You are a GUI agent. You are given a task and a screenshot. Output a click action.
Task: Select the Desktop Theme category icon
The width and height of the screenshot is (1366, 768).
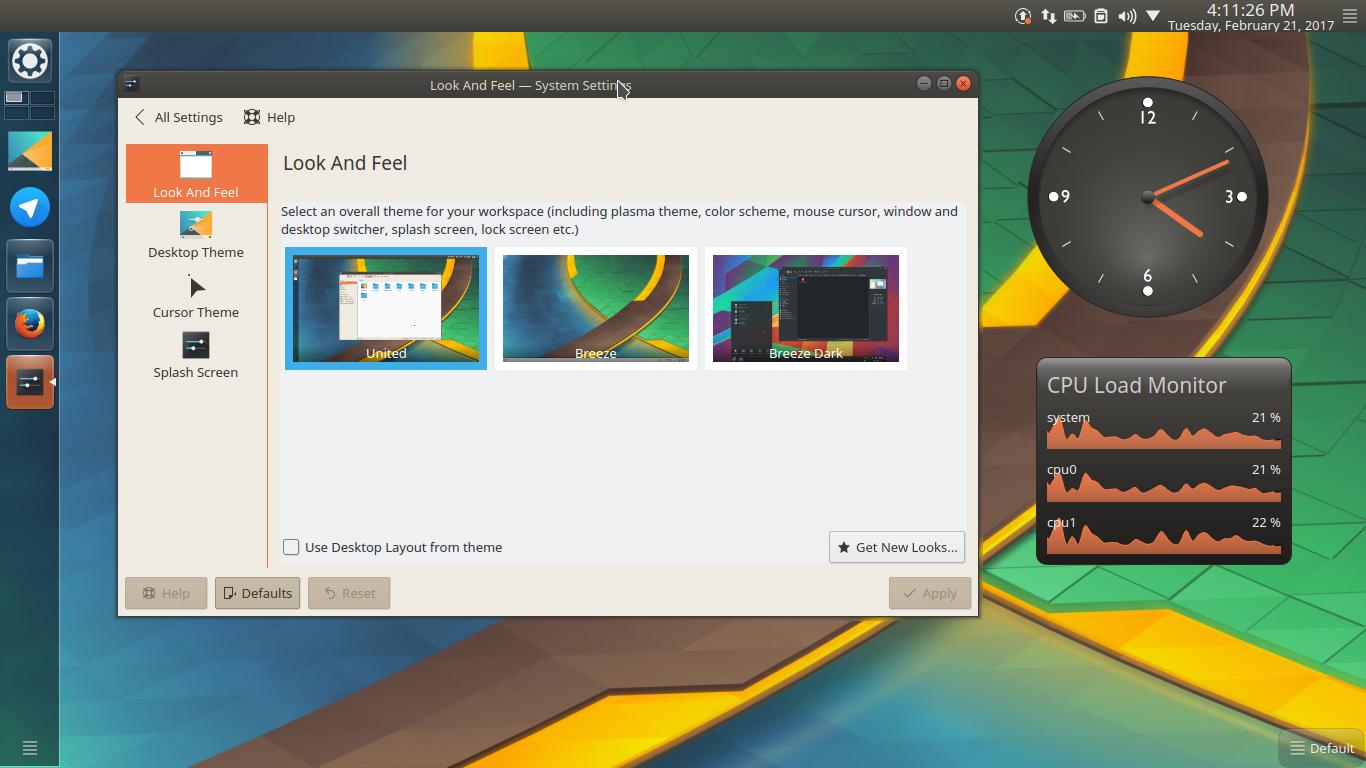[x=196, y=225]
